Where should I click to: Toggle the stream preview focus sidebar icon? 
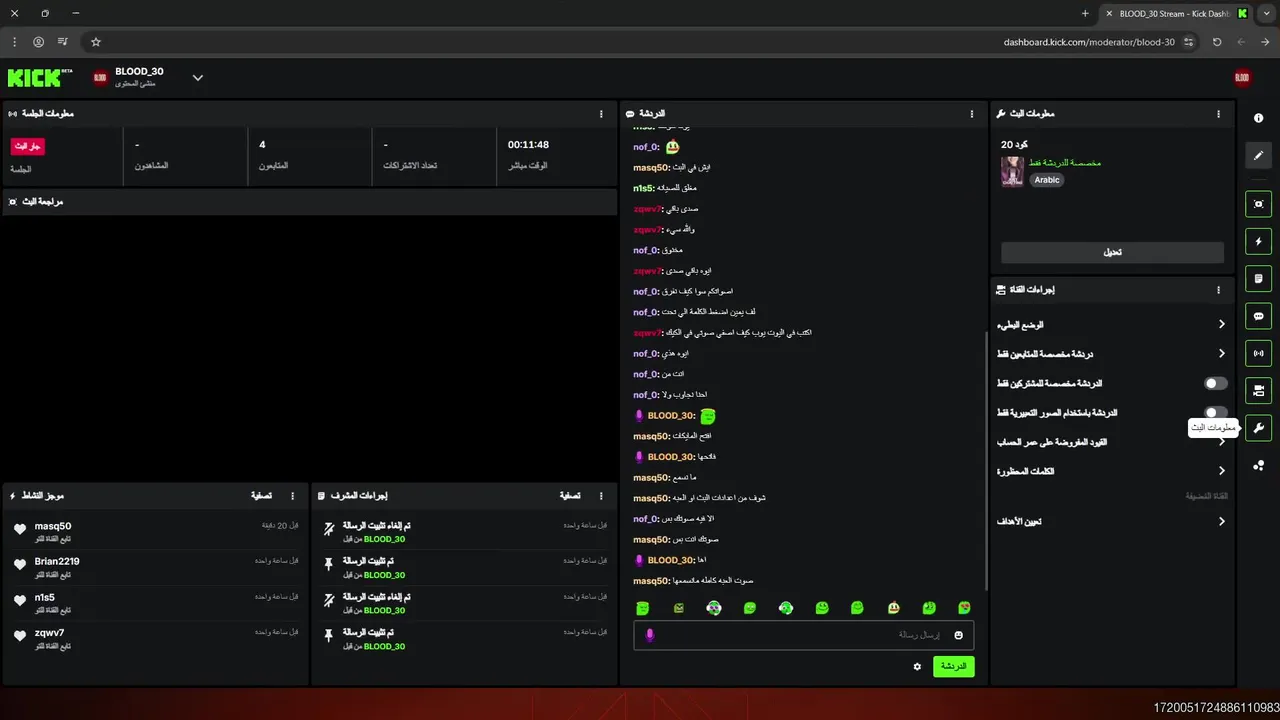[1258, 204]
